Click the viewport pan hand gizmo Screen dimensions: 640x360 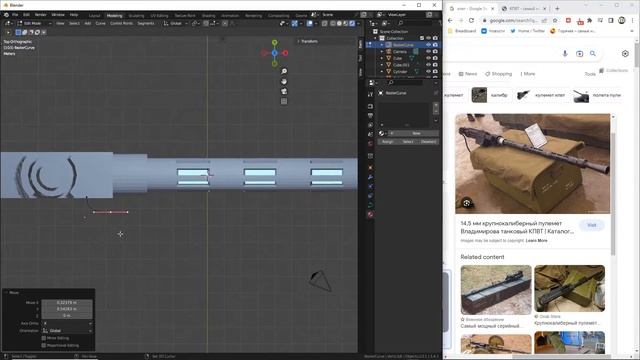pyautogui.click(x=284, y=81)
